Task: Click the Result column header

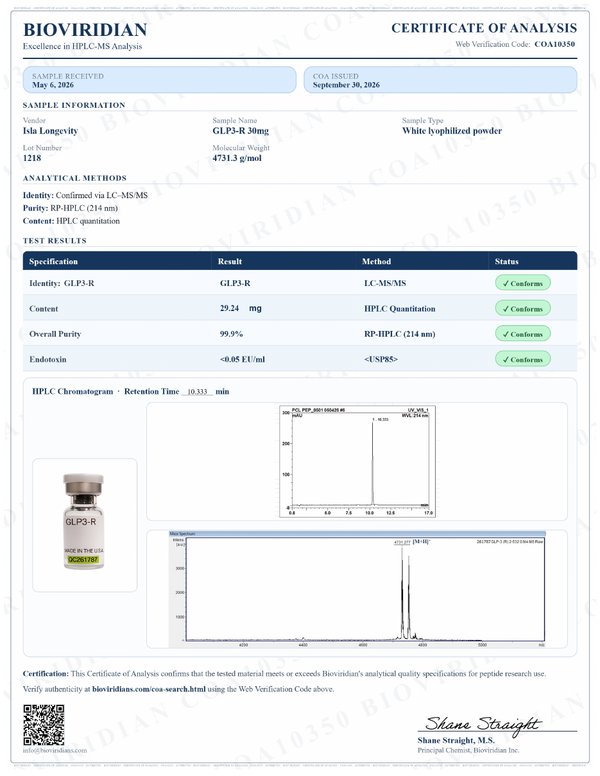Action: click(x=230, y=261)
